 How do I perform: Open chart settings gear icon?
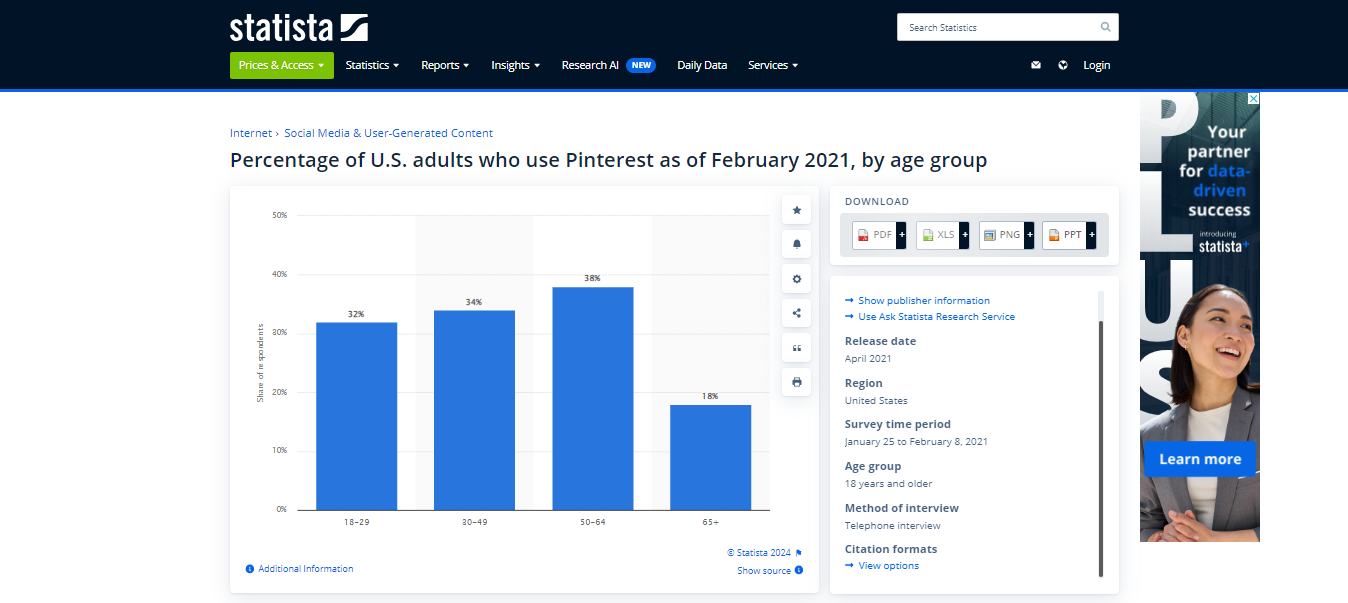(x=797, y=279)
